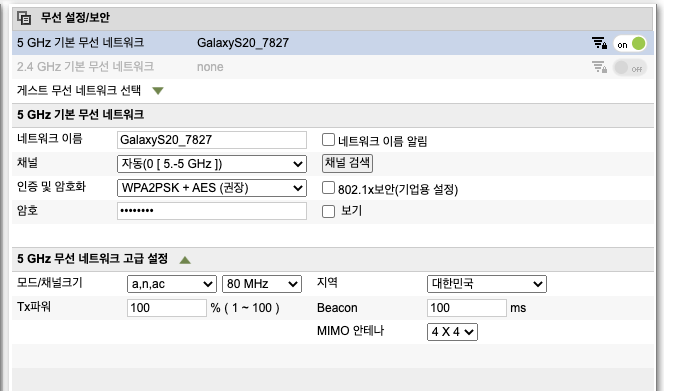Open the 2.4 GHz network filter lock icon
The height and width of the screenshot is (391, 673).
click(599, 67)
